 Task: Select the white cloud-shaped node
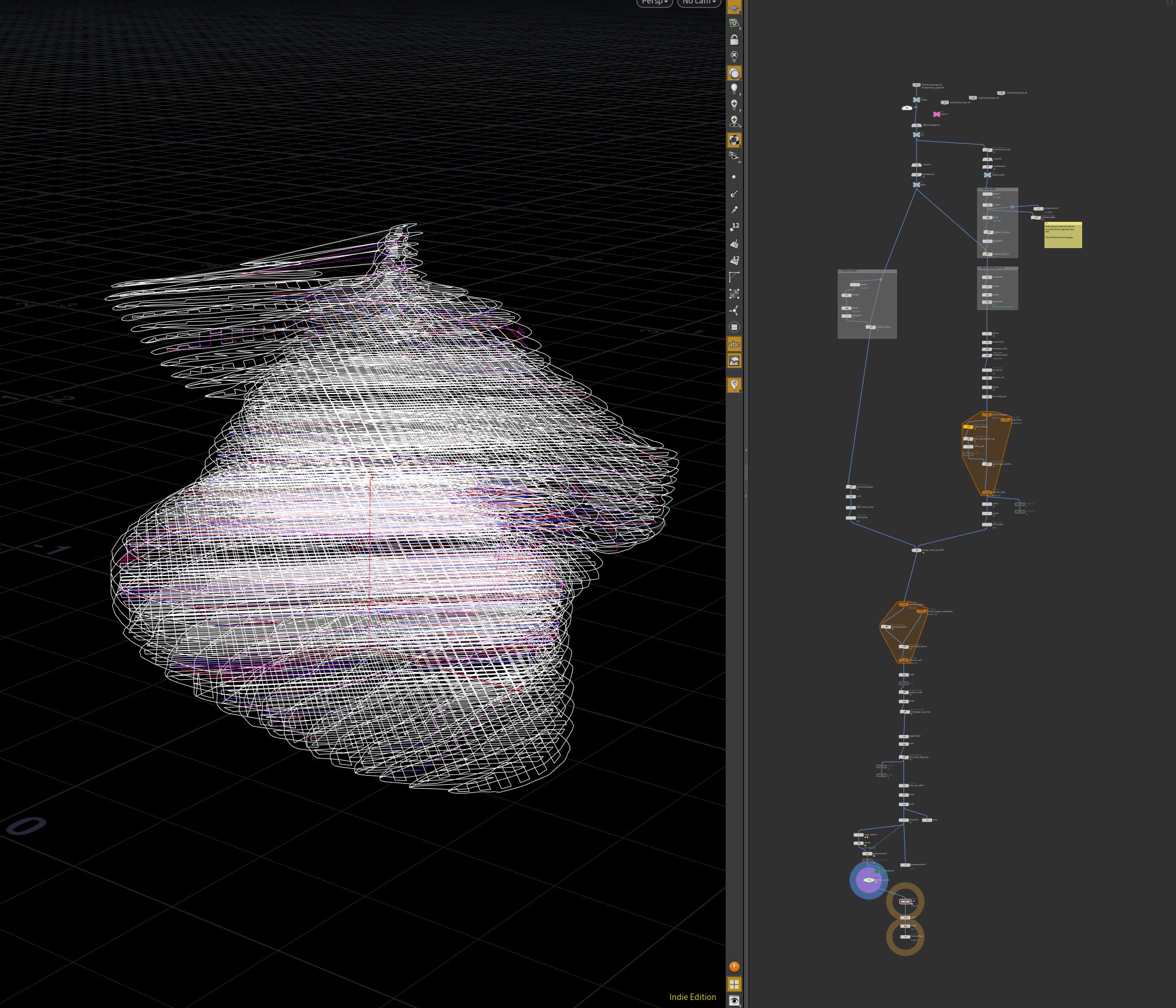tap(907, 108)
